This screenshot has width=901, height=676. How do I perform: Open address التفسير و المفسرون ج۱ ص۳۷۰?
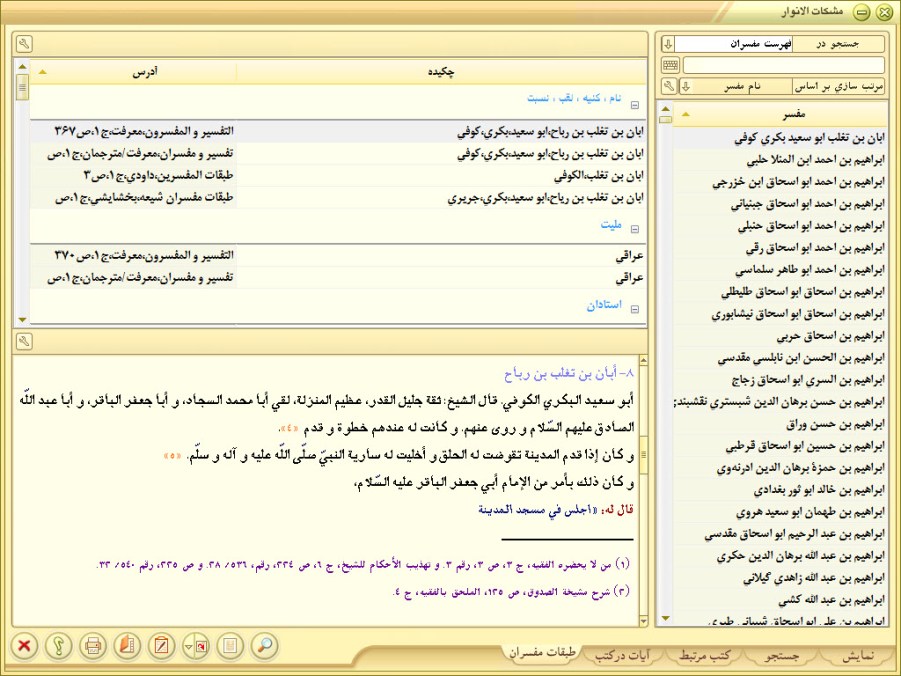pyautogui.click(x=133, y=255)
